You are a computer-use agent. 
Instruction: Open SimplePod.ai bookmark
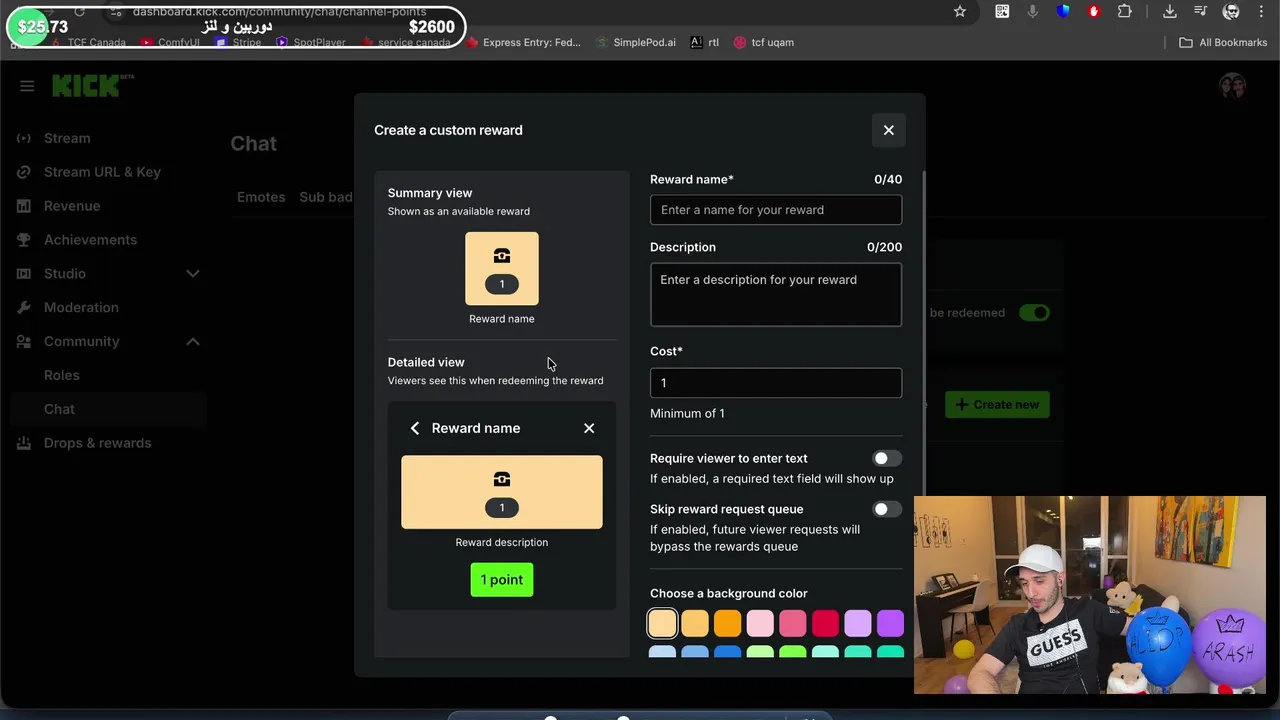pyautogui.click(x=636, y=43)
